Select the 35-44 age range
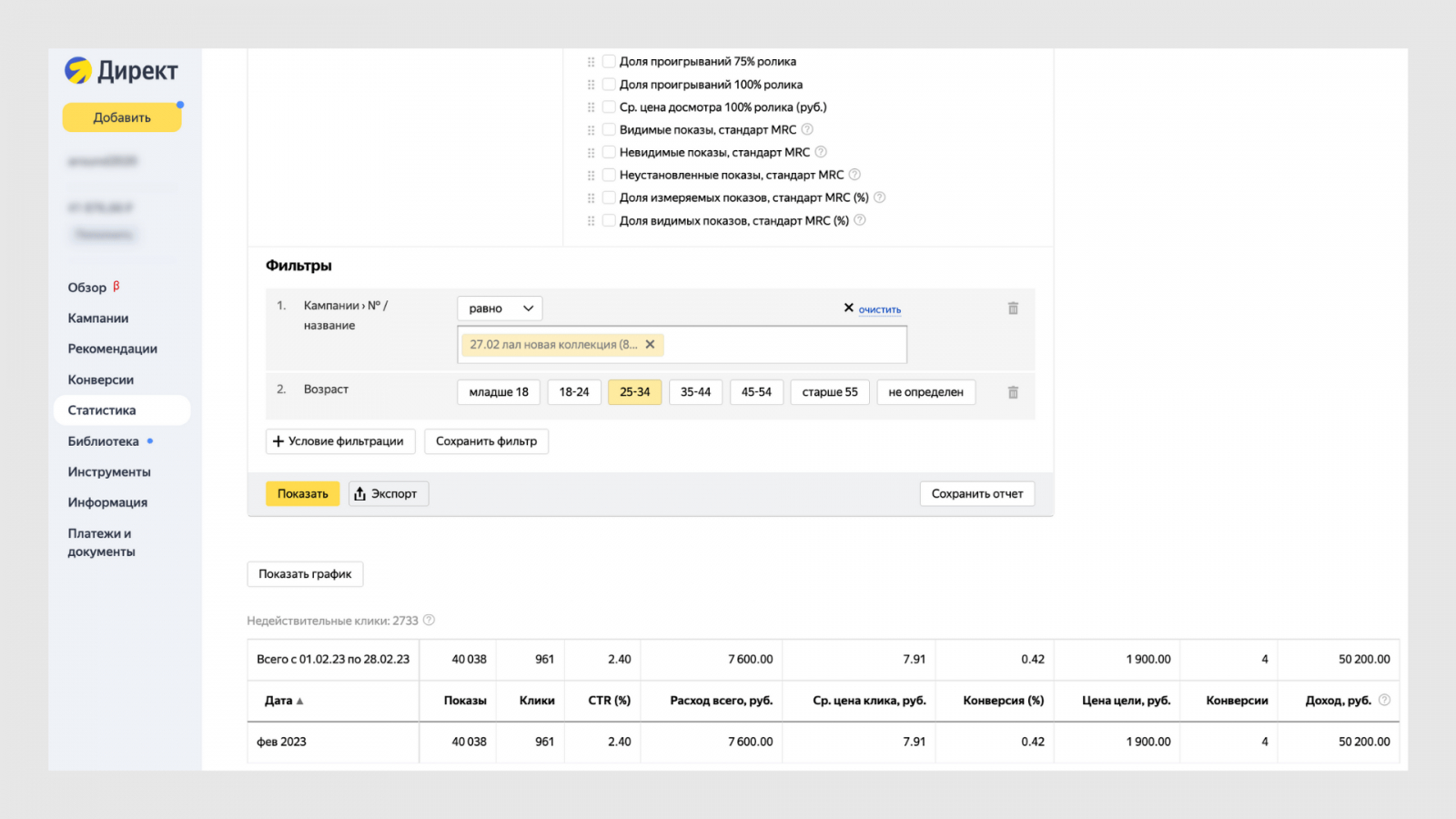Viewport: 1456px width, 819px height. pos(695,392)
